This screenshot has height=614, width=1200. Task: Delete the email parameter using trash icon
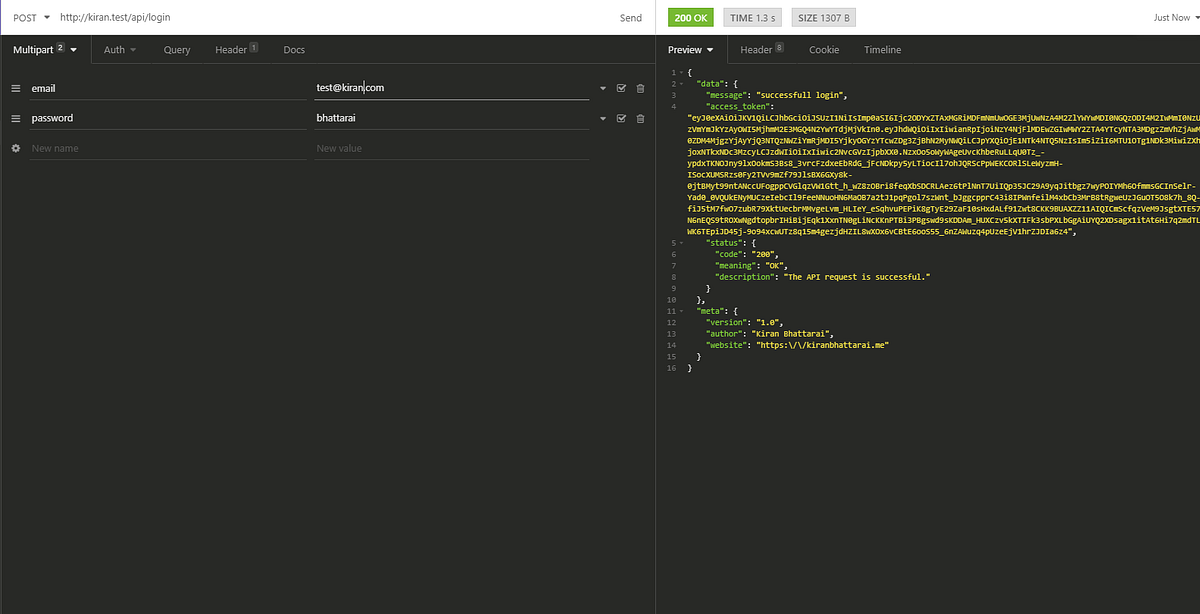(x=639, y=88)
